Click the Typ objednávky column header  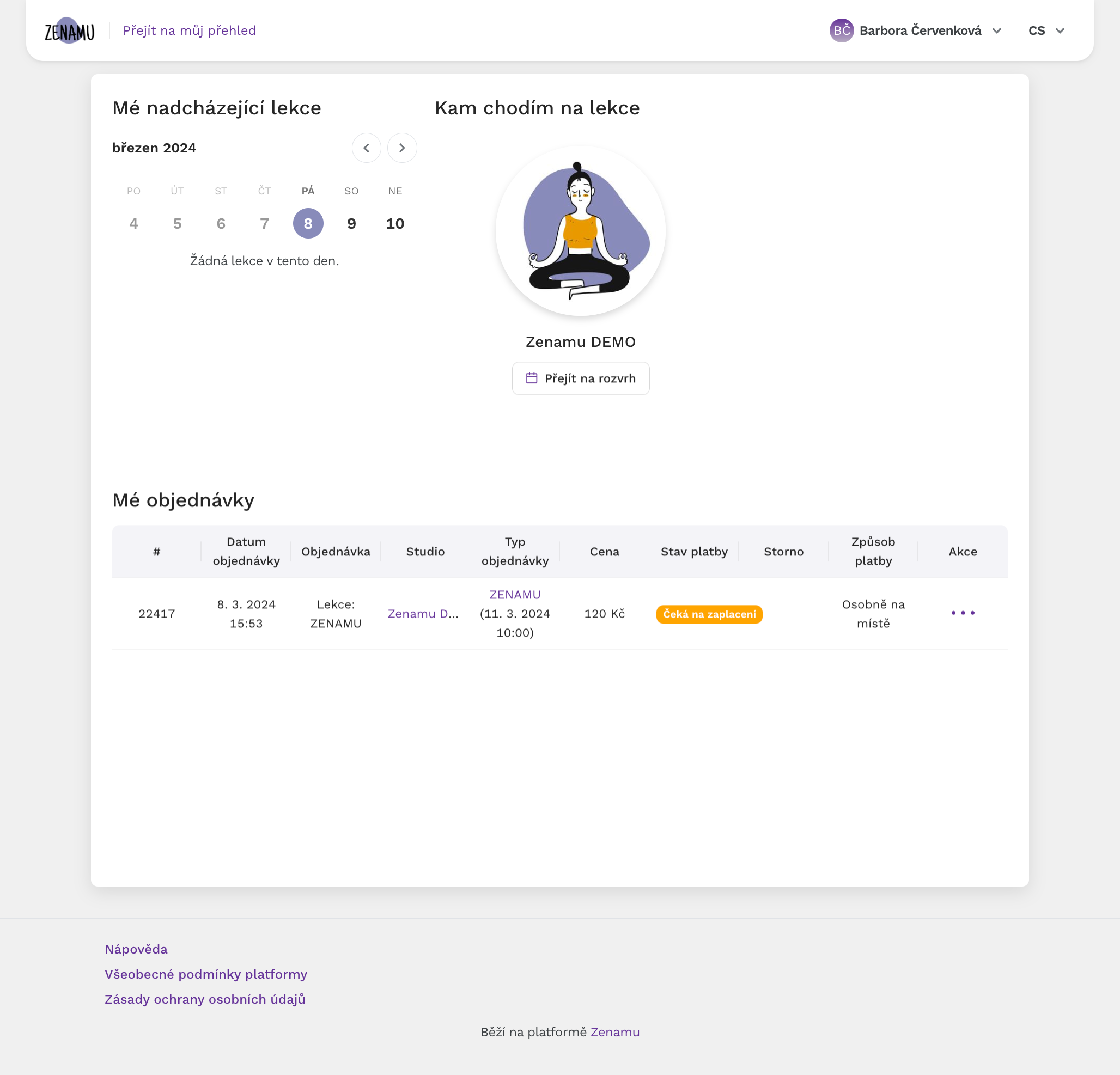click(515, 551)
